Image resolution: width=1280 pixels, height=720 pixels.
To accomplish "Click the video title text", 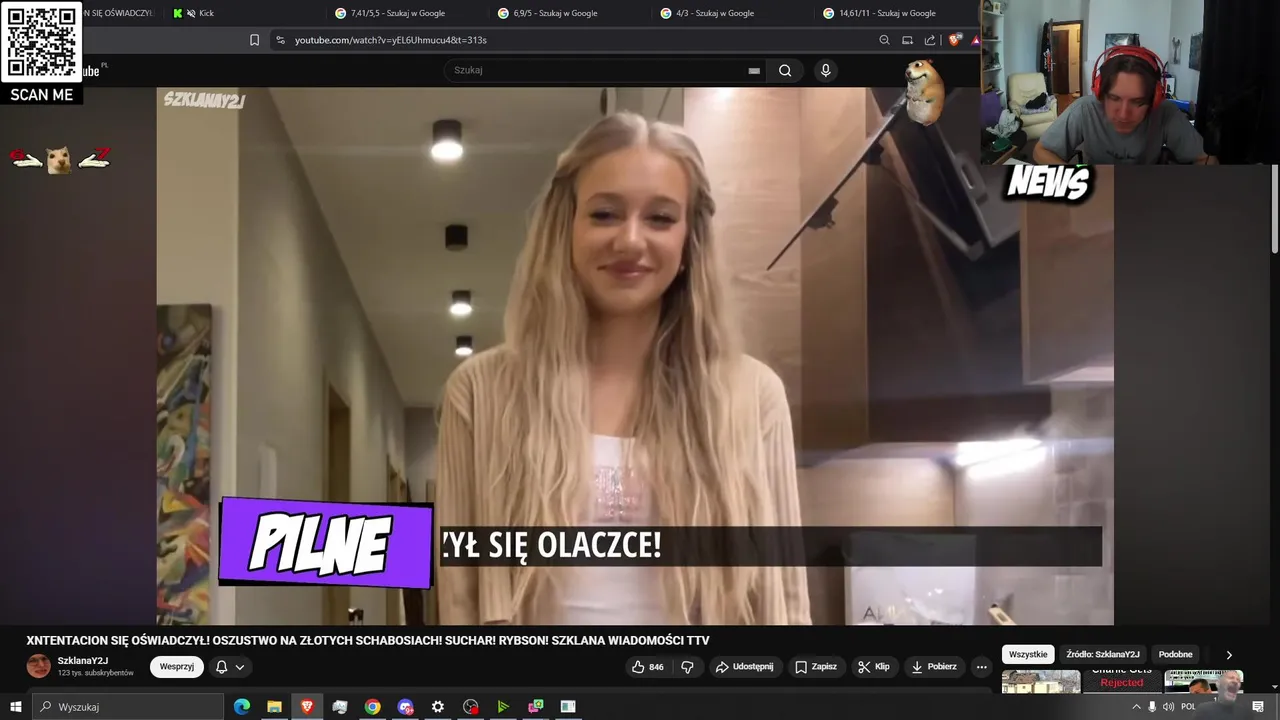I will click(367, 640).
